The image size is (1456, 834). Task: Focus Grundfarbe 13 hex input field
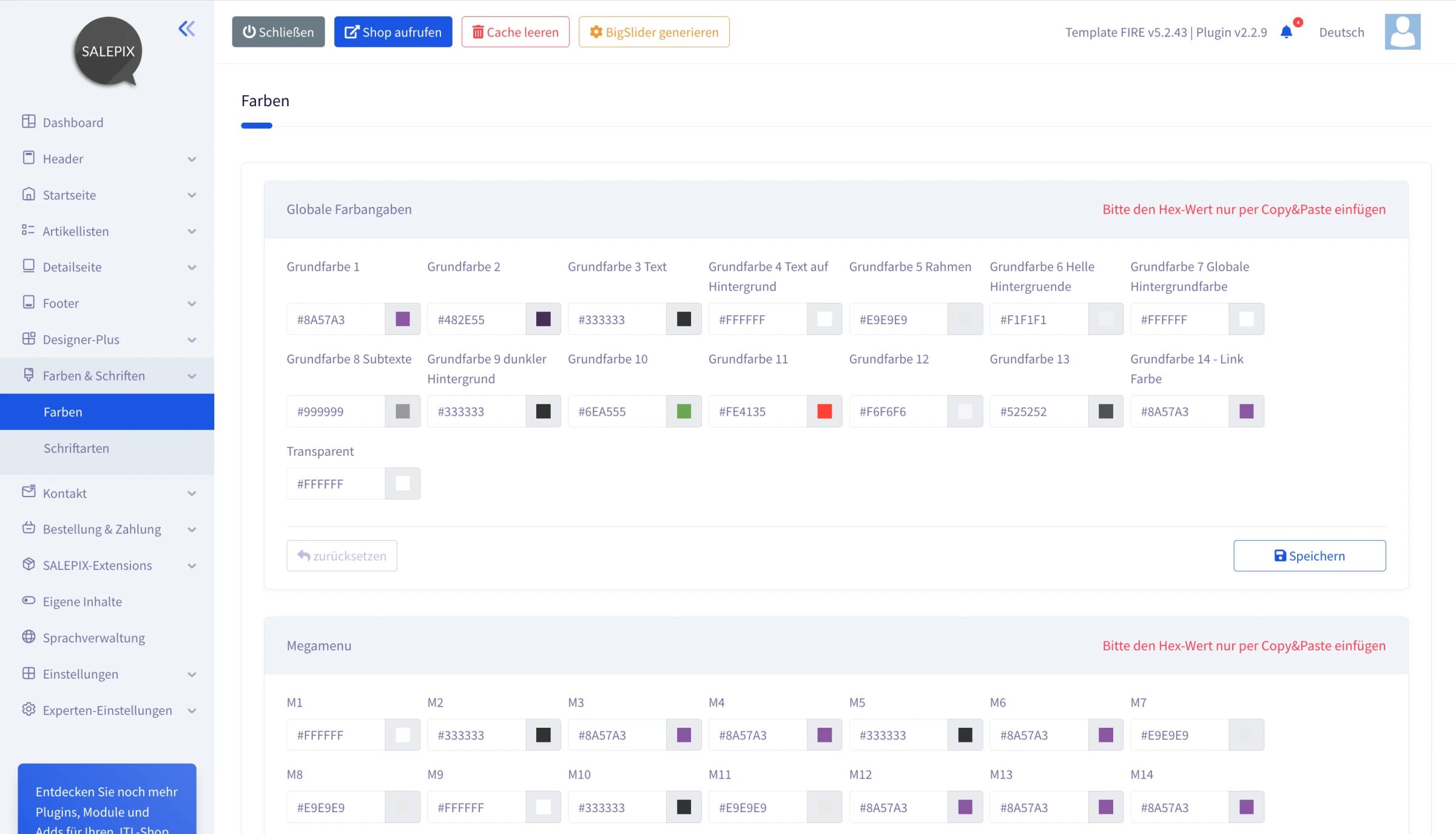pos(1039,412)
